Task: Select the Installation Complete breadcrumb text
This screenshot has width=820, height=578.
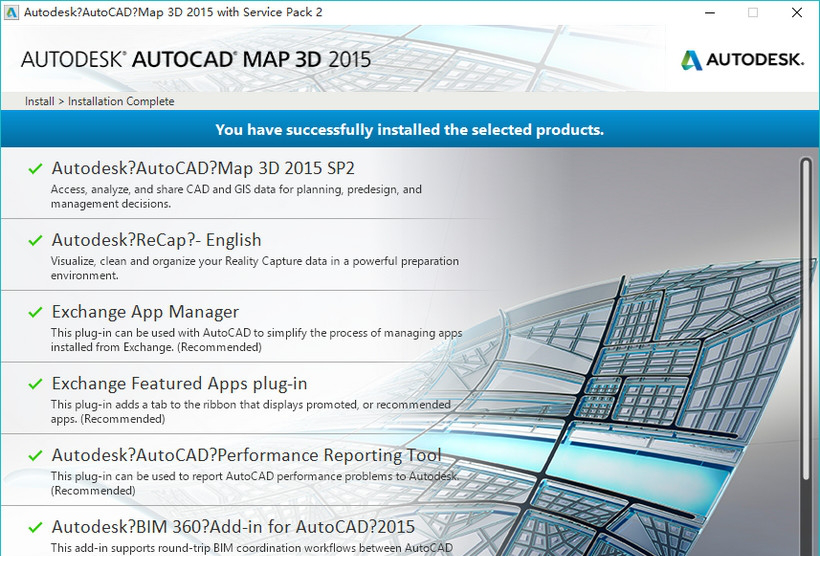Action: tap(121, 101)
